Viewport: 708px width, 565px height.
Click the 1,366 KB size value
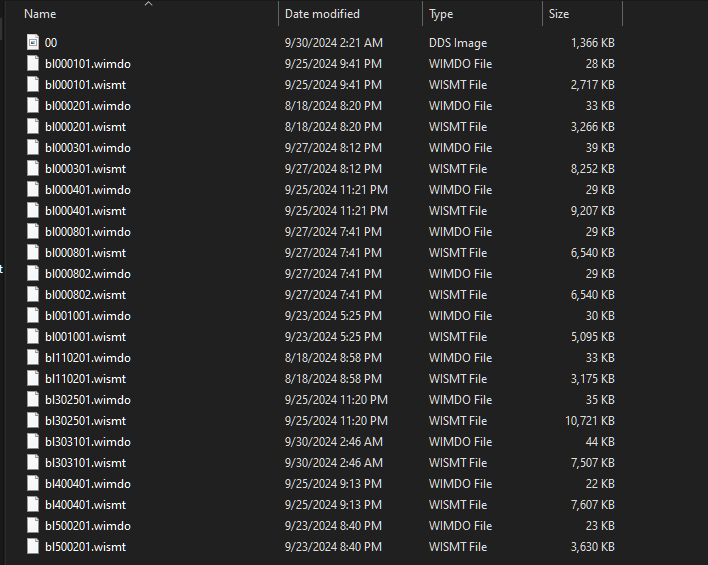592,43
